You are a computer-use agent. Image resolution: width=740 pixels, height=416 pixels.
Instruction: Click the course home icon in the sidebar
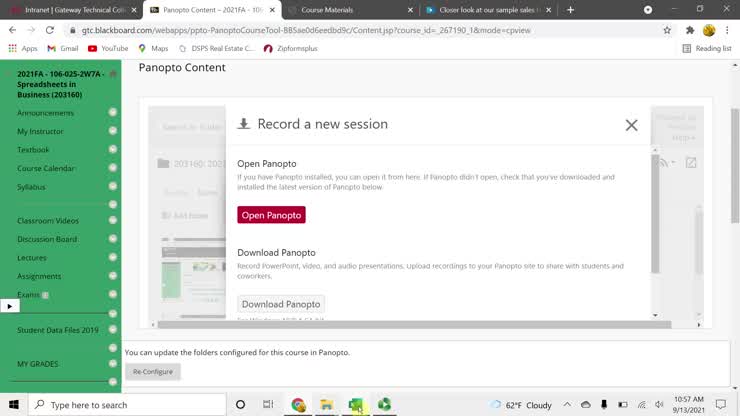click(x=113, y=74)
